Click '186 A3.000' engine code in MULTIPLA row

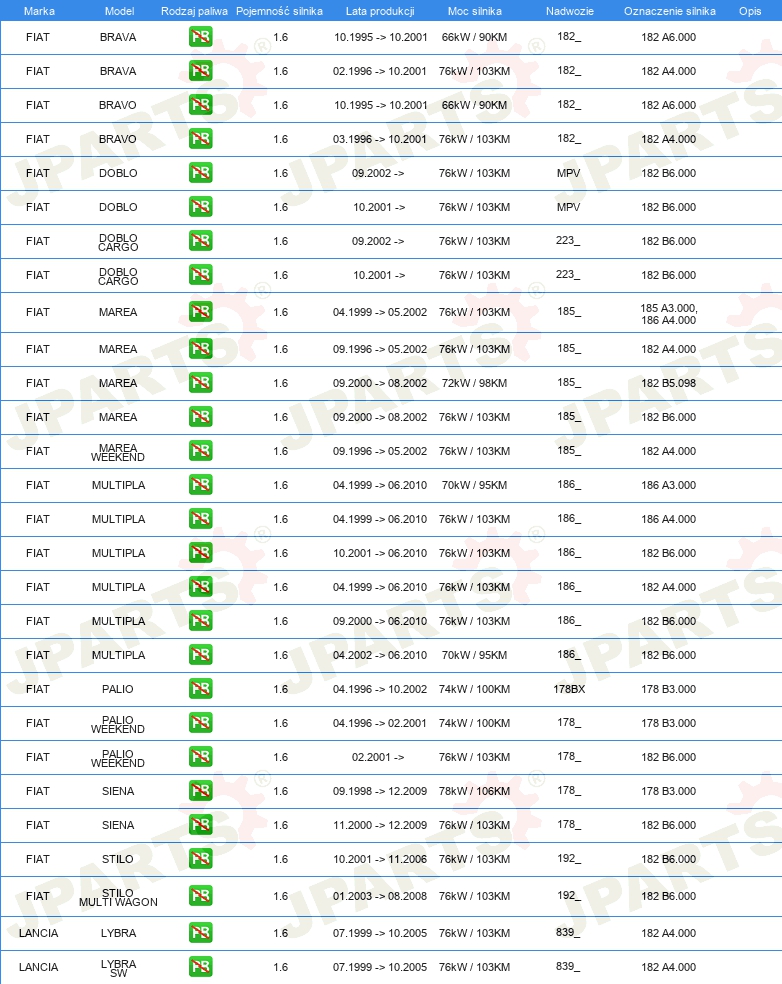[x=668, y=484]
